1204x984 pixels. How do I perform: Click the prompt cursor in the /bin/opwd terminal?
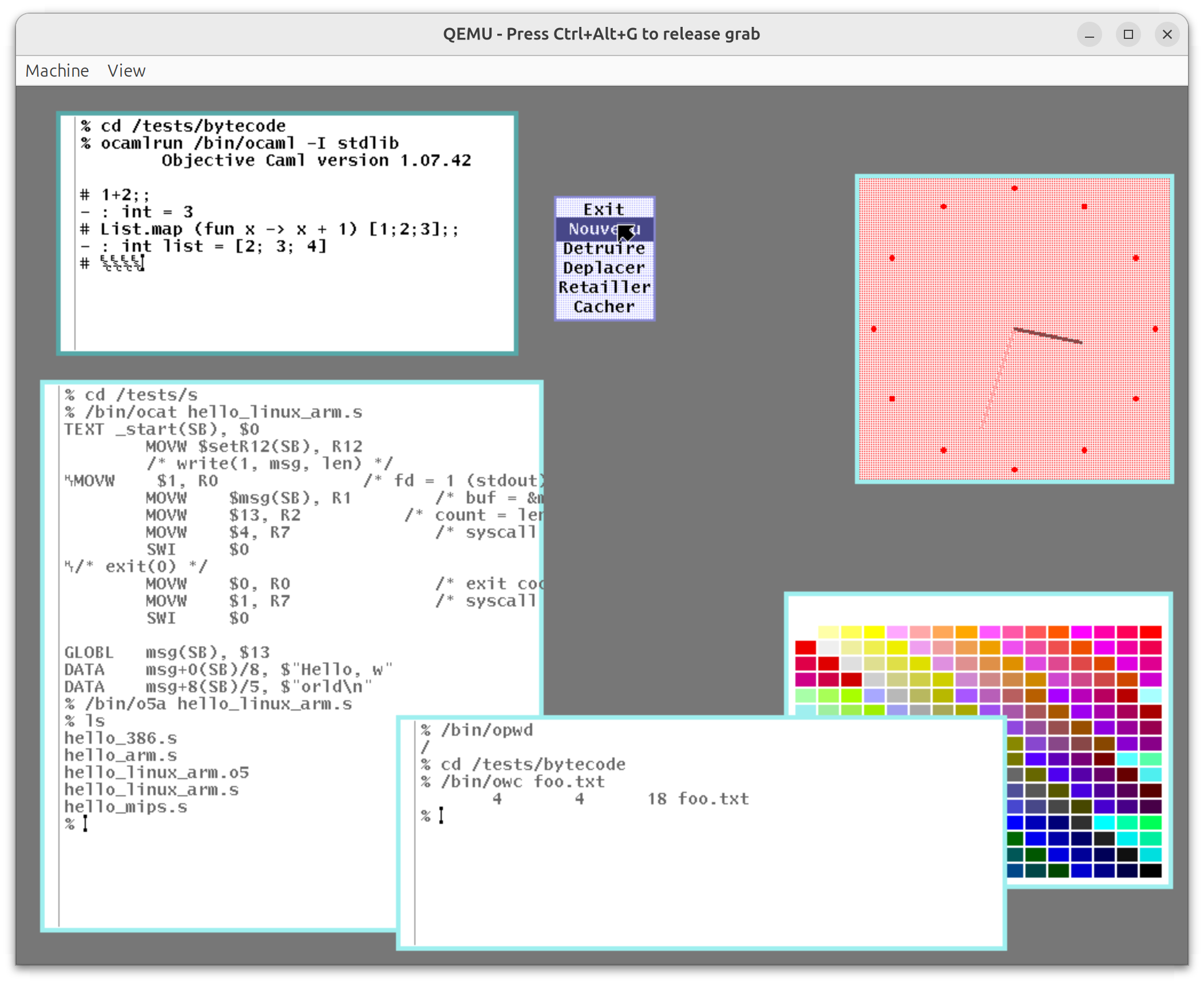click(x=441, y=816)
